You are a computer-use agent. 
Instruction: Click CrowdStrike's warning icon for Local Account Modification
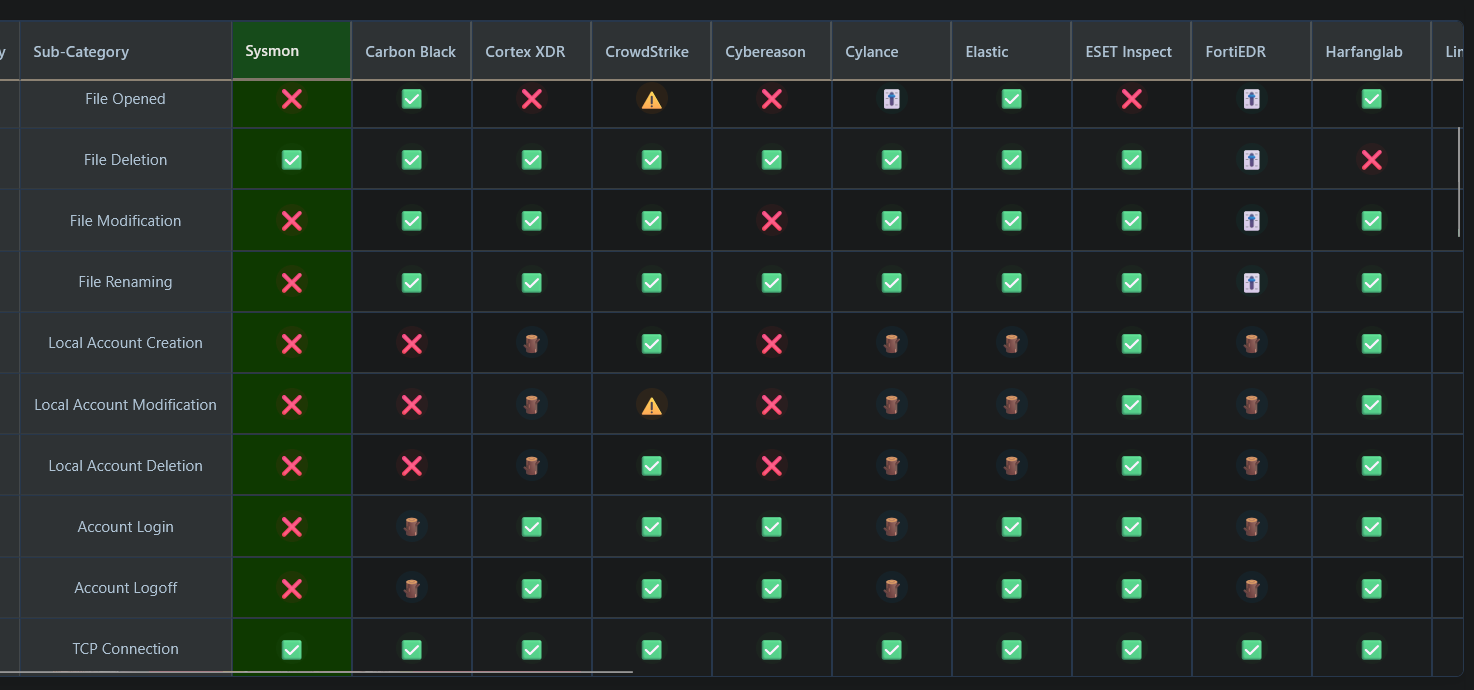652,405
